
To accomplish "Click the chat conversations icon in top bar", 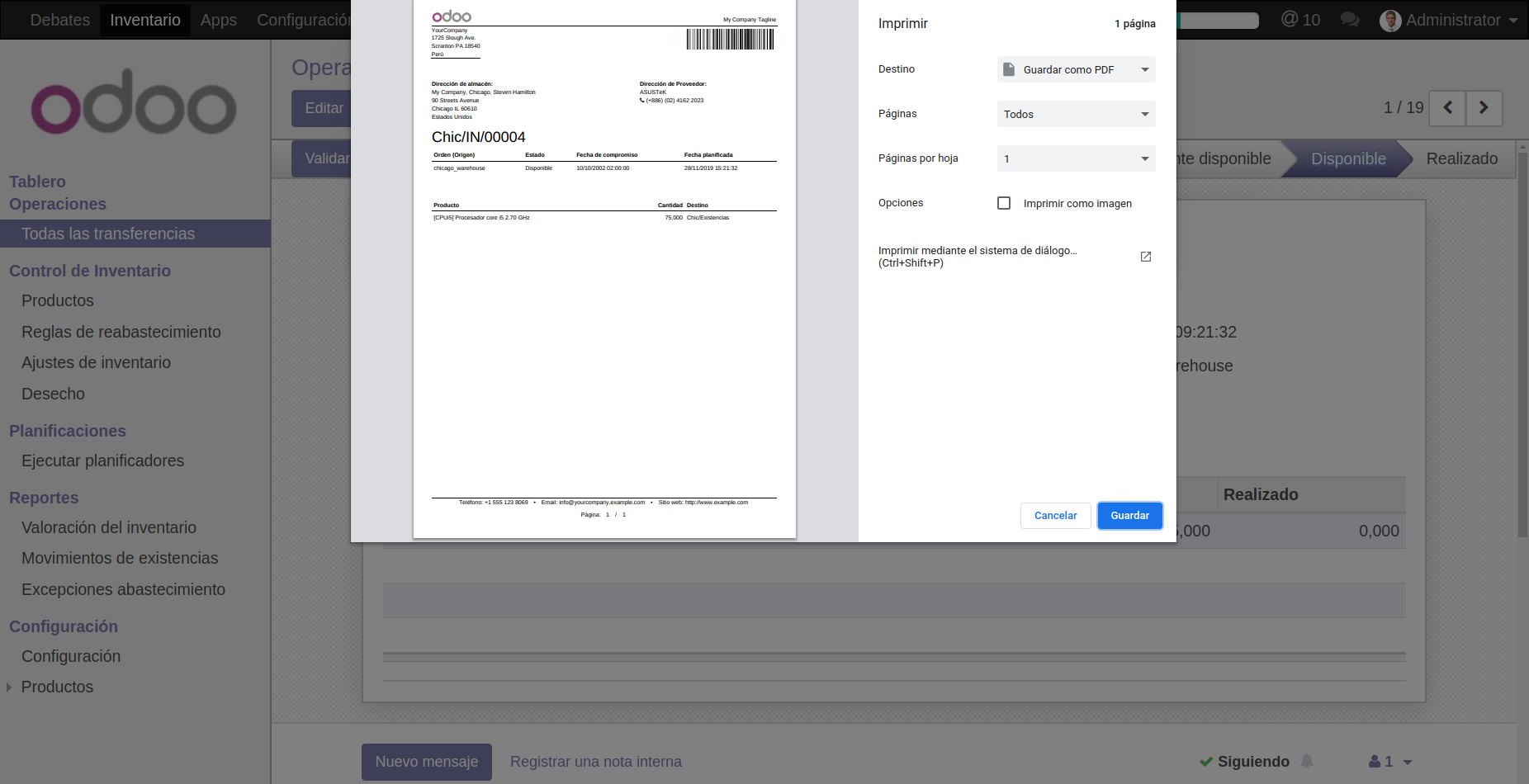I will 1350,20.
